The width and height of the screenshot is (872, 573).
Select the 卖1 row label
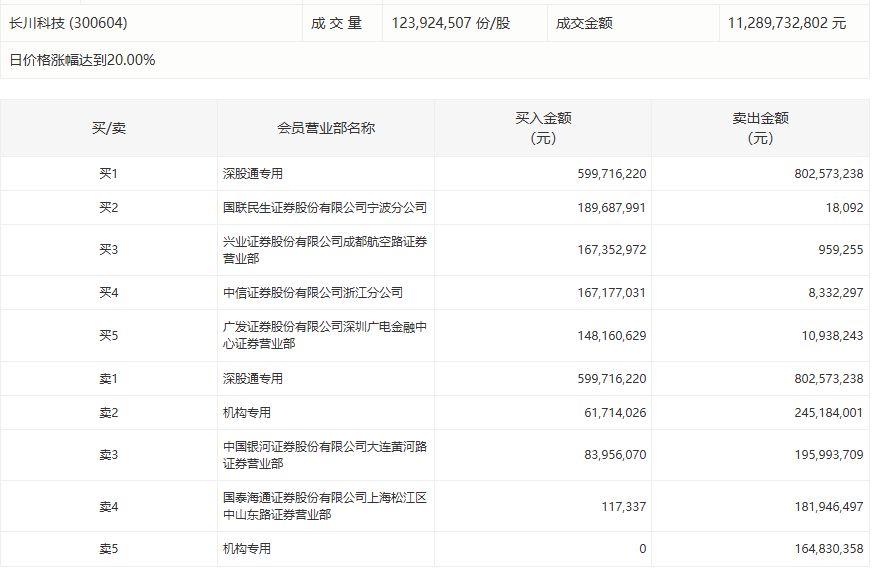pos(109,379)
